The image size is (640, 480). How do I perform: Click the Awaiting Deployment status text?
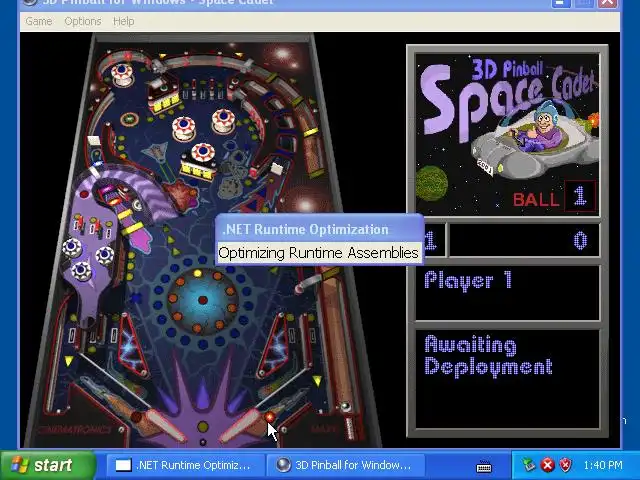click(x=488, y=356)
